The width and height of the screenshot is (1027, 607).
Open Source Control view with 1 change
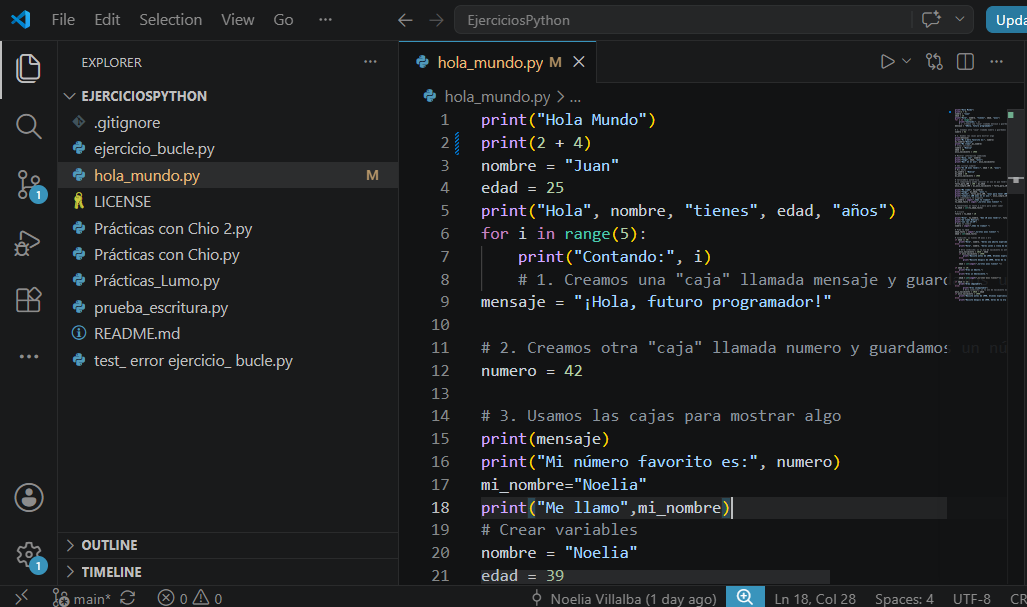(29, 186)
